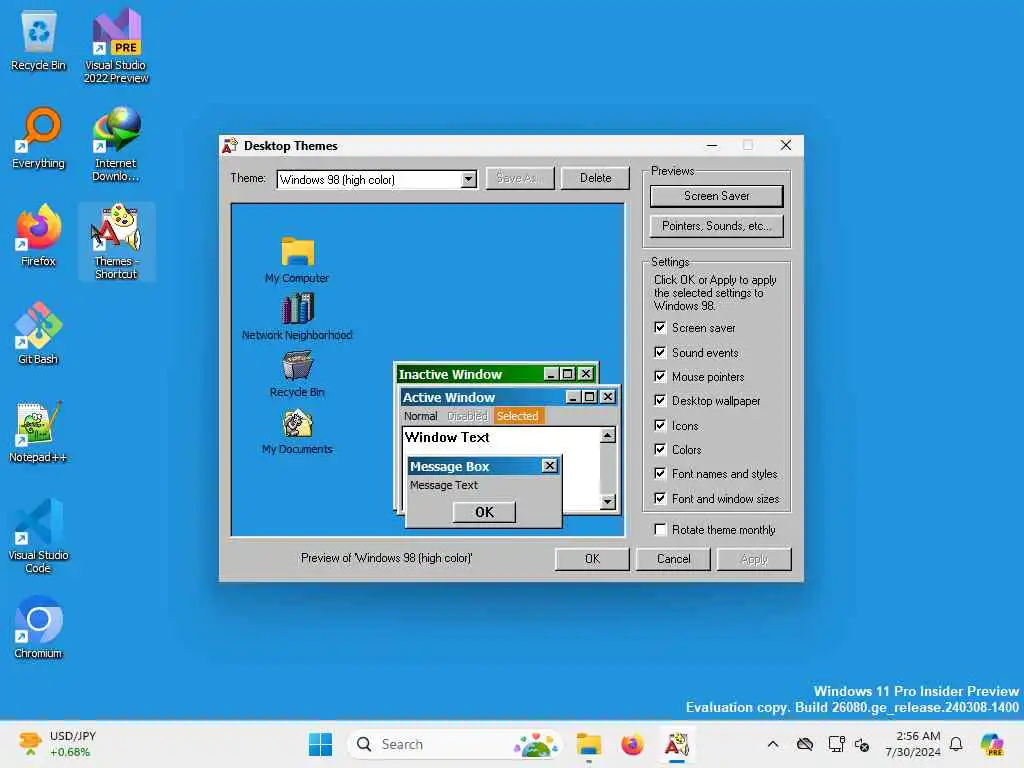Click OK in the Message Box preview
This screenshot has width=1024, height=768.
pos(484,512)
